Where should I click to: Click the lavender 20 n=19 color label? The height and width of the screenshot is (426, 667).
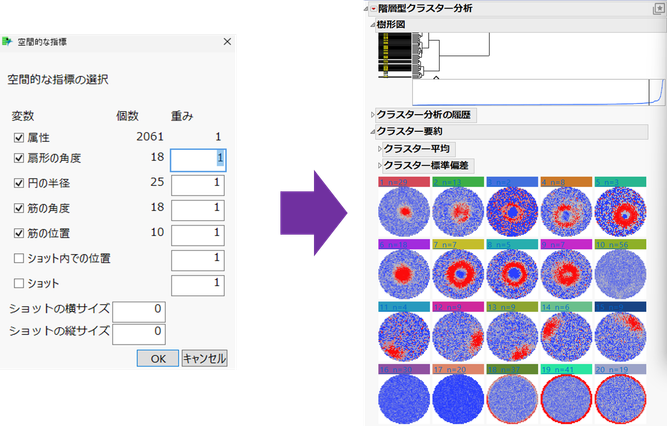(x=620, y=369)
